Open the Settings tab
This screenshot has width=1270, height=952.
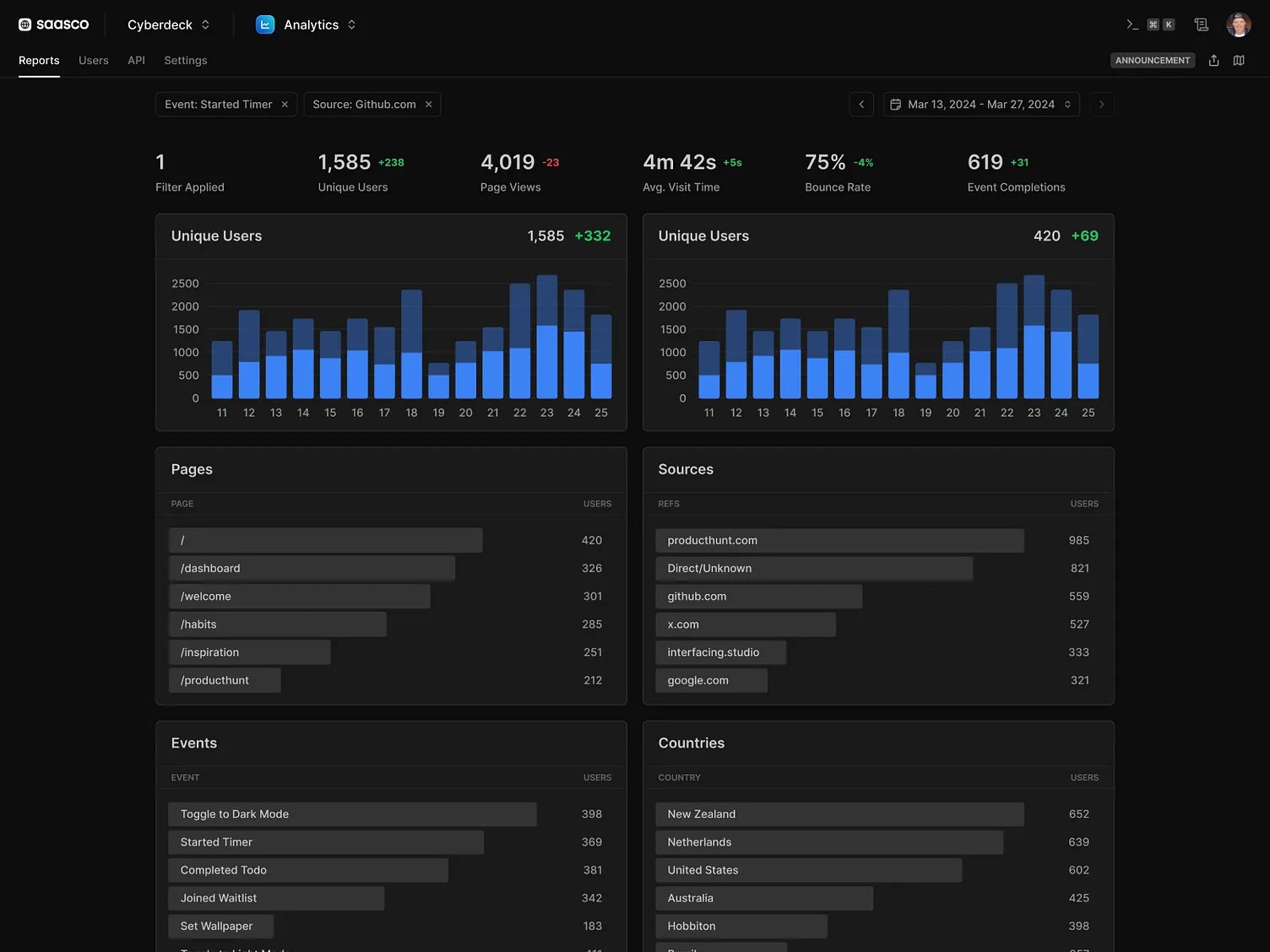click(x=186, y=61)
